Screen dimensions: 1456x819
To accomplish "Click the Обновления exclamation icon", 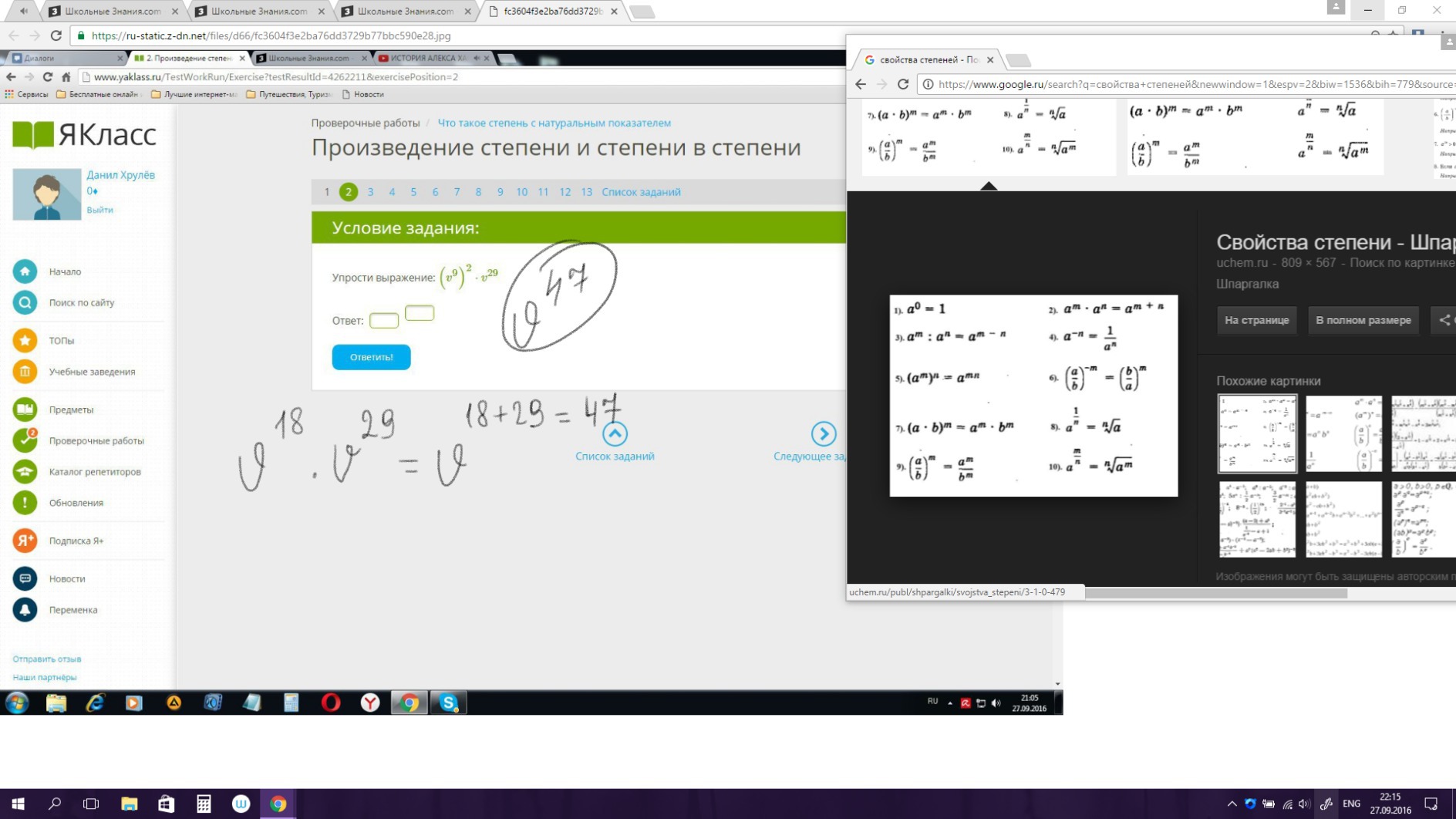I will (25, 503).
